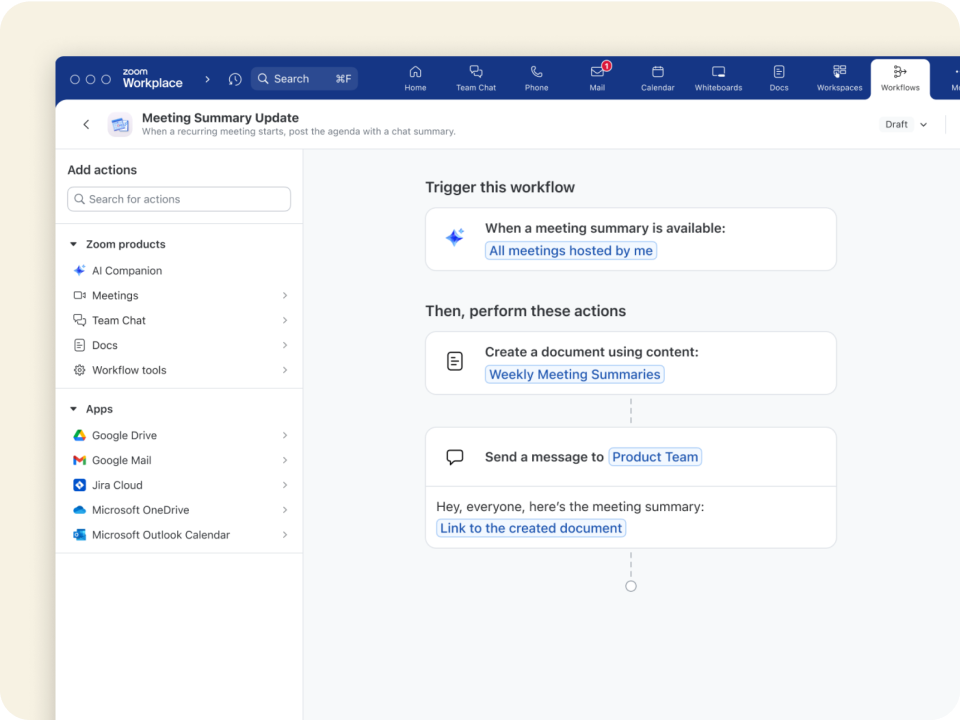The image size is (960, 720).
Task: Click the 'Search for actions' field
Action: (179, 199)
